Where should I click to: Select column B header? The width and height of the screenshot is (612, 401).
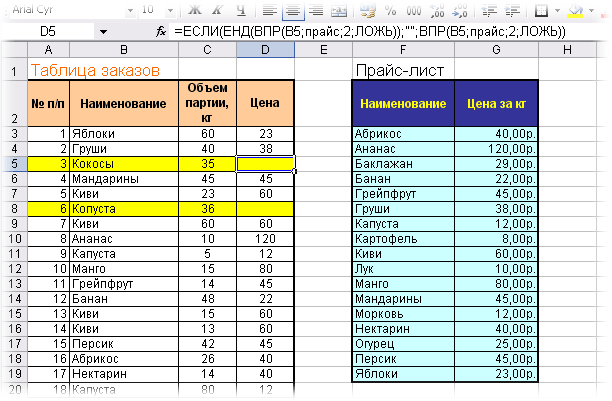click(x=124, y=50)
